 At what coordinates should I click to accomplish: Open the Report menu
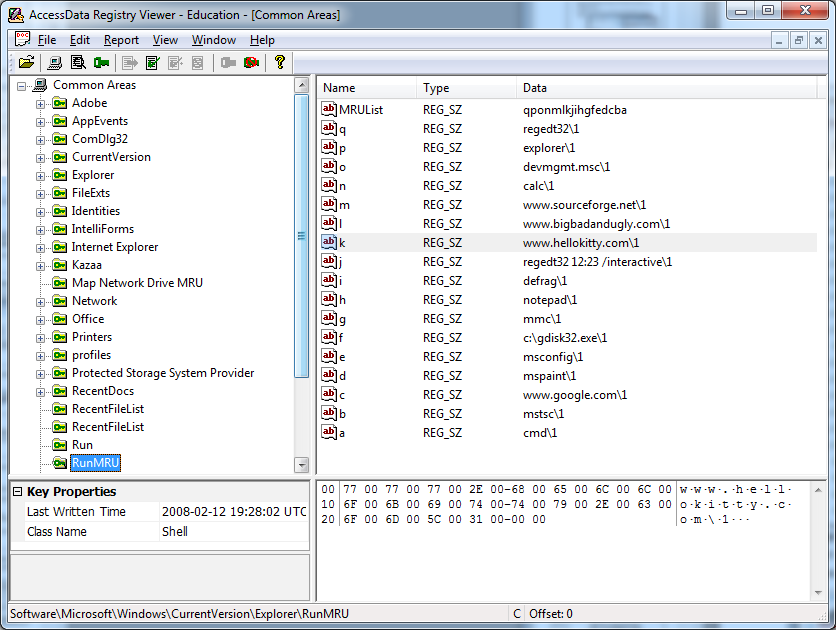point(121,40)
